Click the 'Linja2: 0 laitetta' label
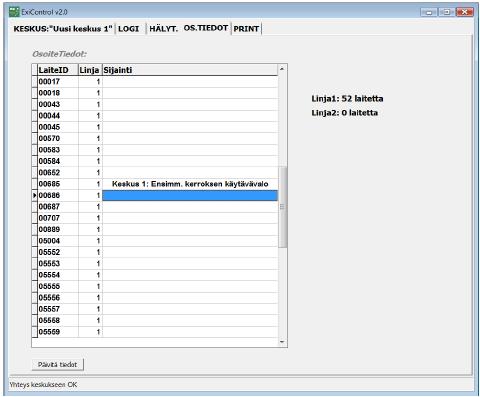 (x=345, y=113)
